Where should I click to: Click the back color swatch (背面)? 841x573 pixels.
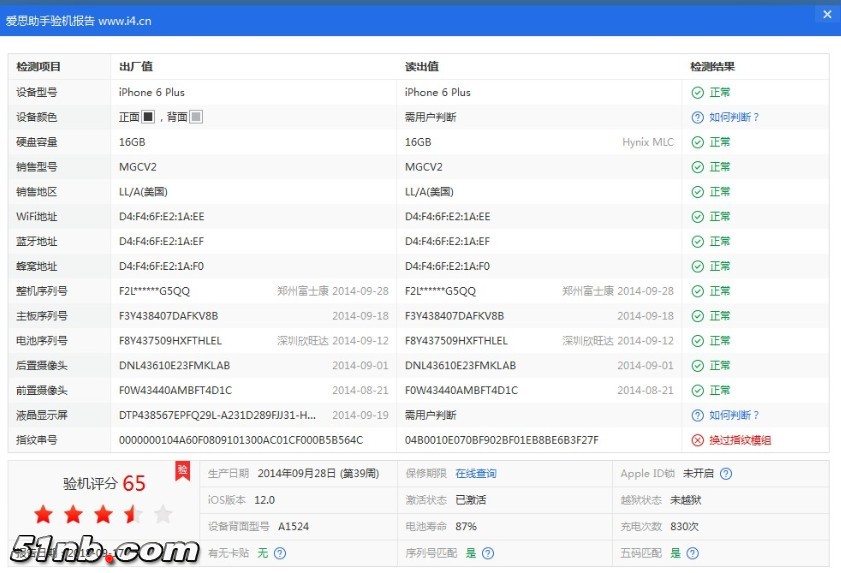point(196,117)
